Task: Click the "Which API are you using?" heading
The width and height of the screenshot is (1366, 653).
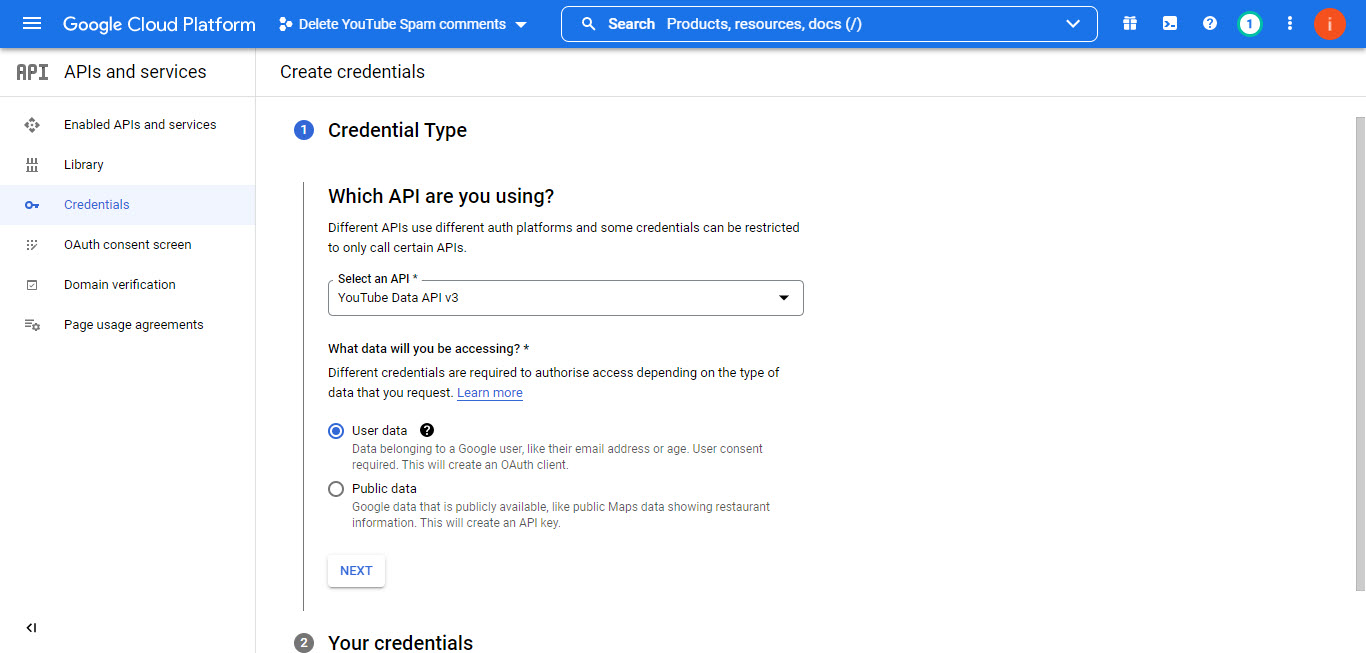Action: click(x=441, y=196)
